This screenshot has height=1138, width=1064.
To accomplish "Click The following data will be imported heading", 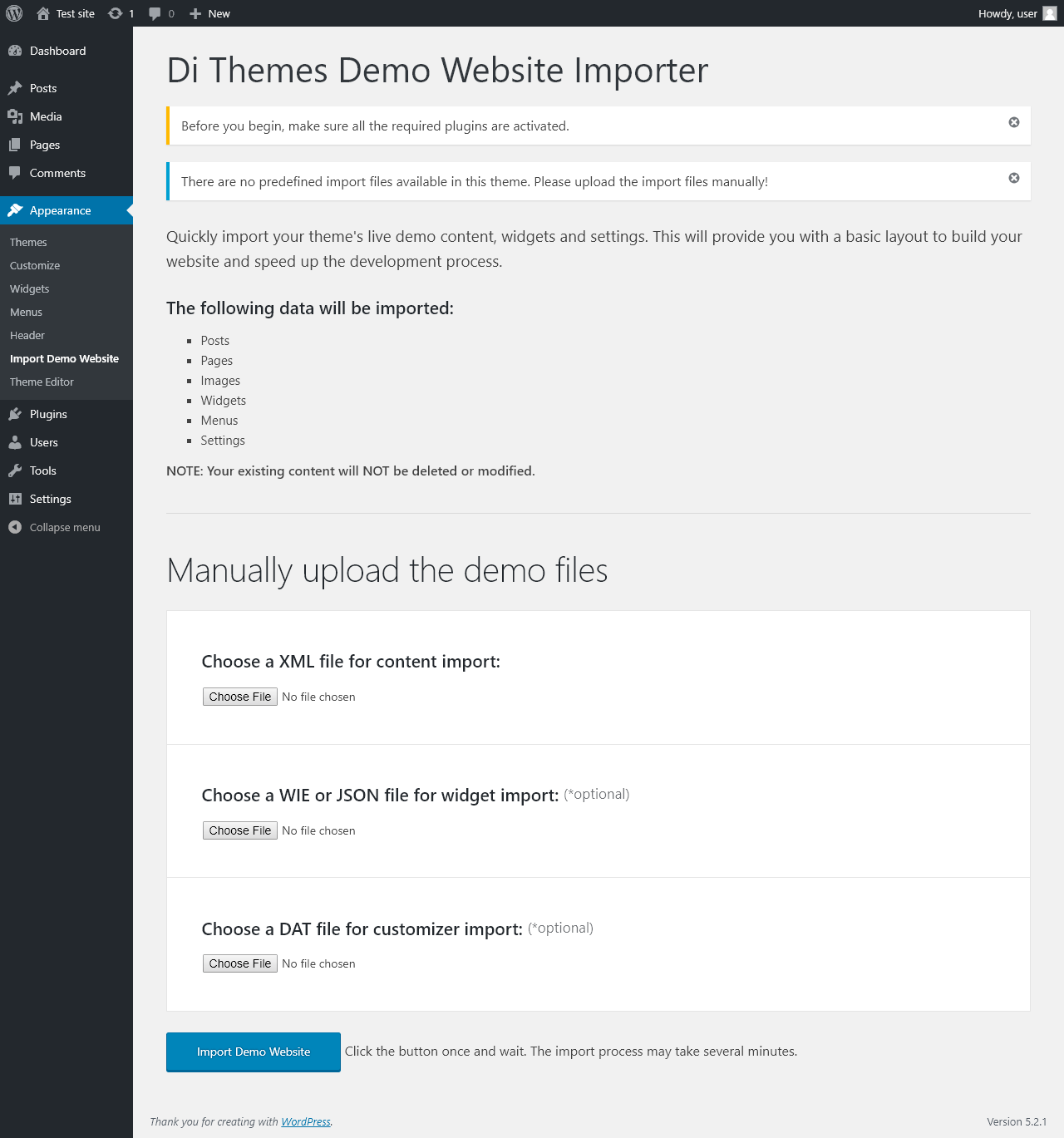I will pyautogui.click(x=310, y=308).
